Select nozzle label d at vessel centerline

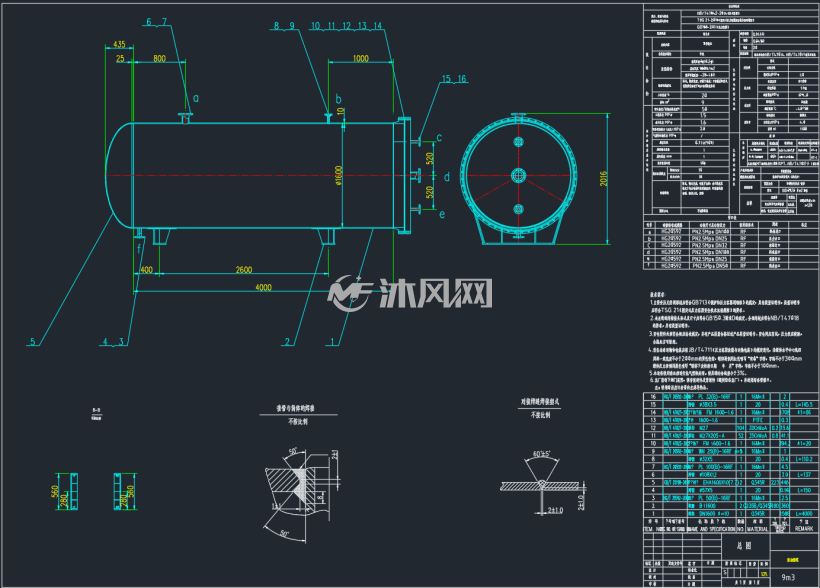click(x=447, y=177)
